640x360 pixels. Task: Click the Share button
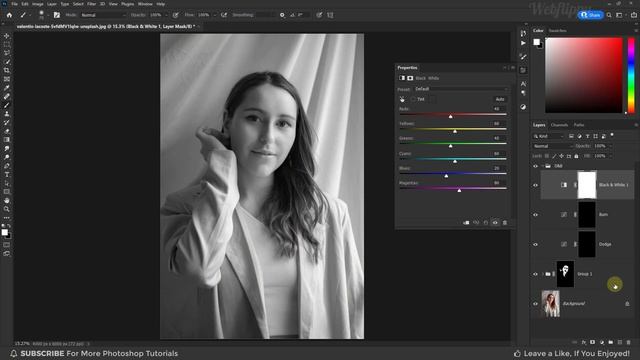point(591,15)
